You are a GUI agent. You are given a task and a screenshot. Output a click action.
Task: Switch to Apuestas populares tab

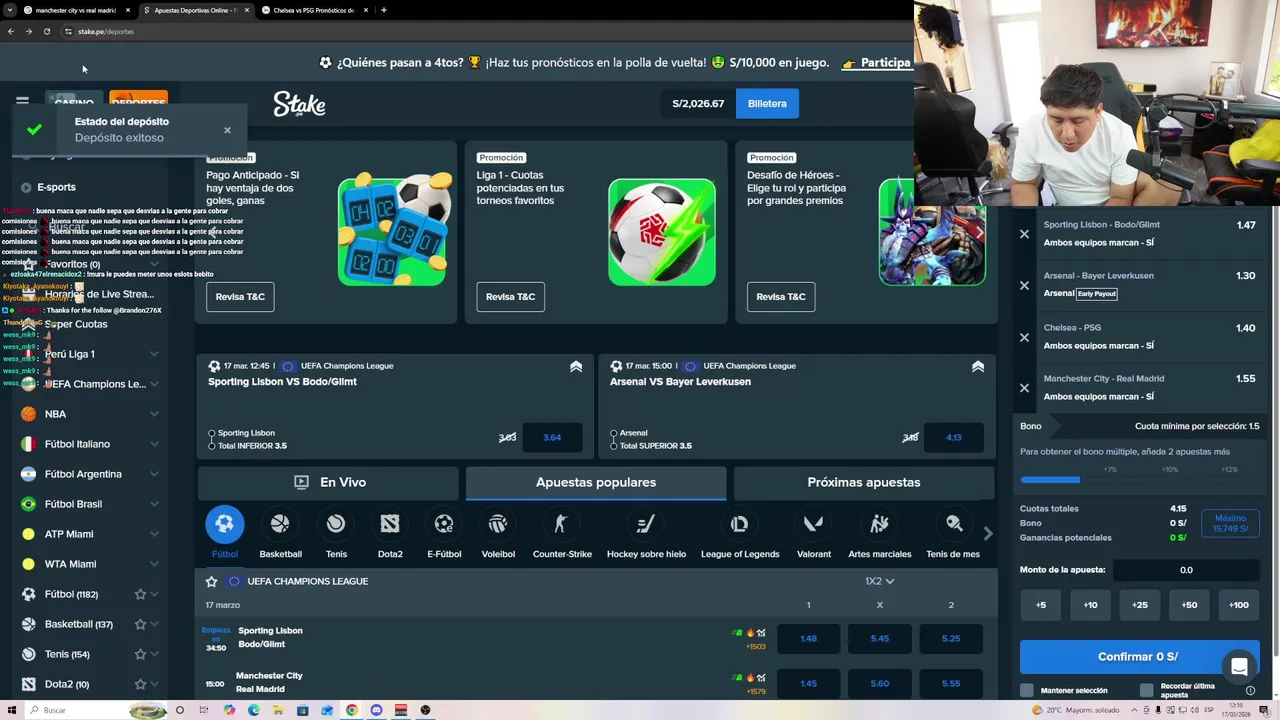click(596, 482)
